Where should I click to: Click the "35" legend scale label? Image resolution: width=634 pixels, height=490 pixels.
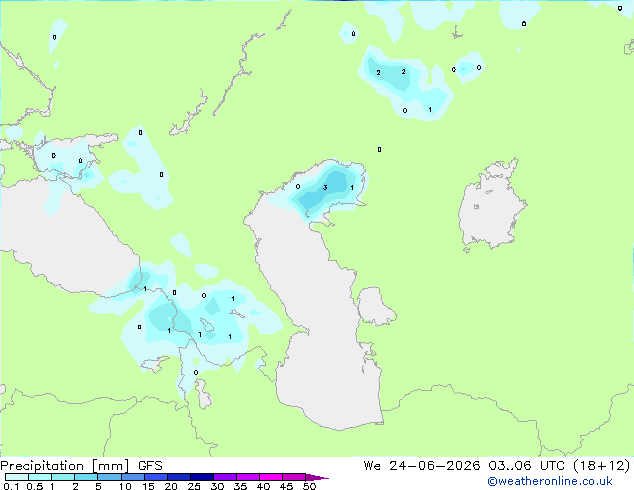pyautogui.click(x=240, y=486)
